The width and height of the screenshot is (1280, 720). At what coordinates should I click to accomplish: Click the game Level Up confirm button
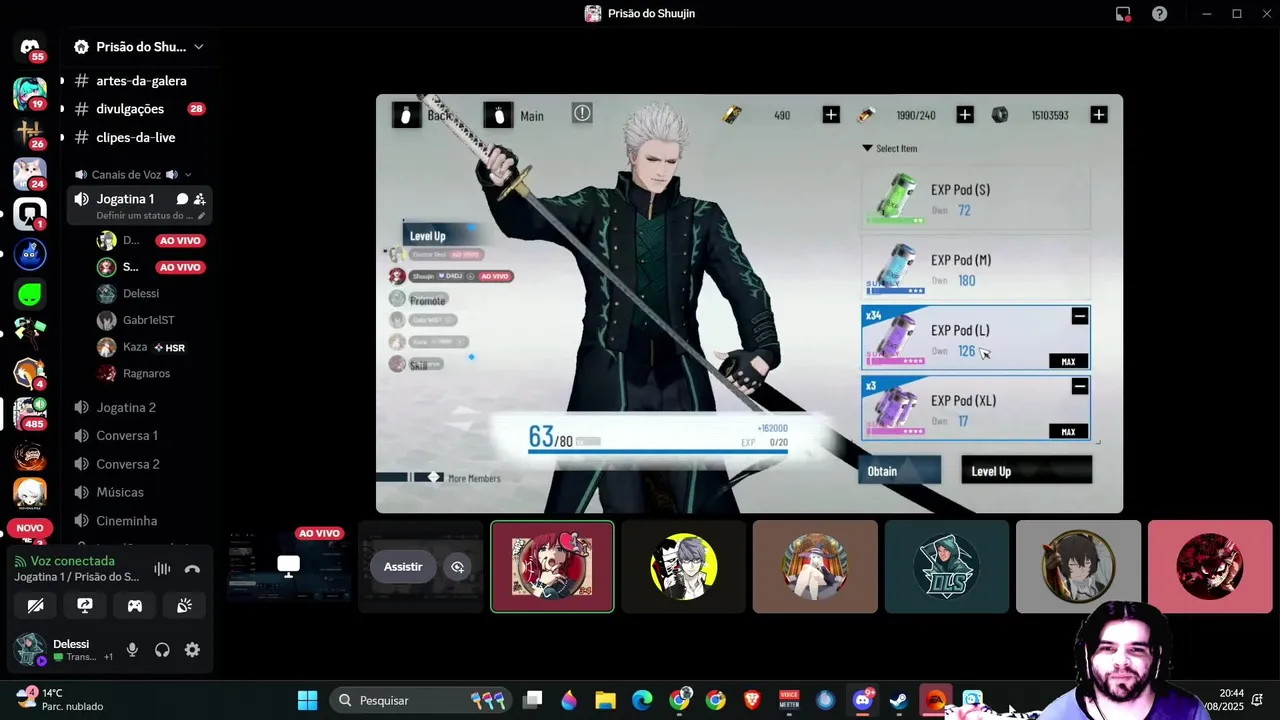(x=1026, y=471)
